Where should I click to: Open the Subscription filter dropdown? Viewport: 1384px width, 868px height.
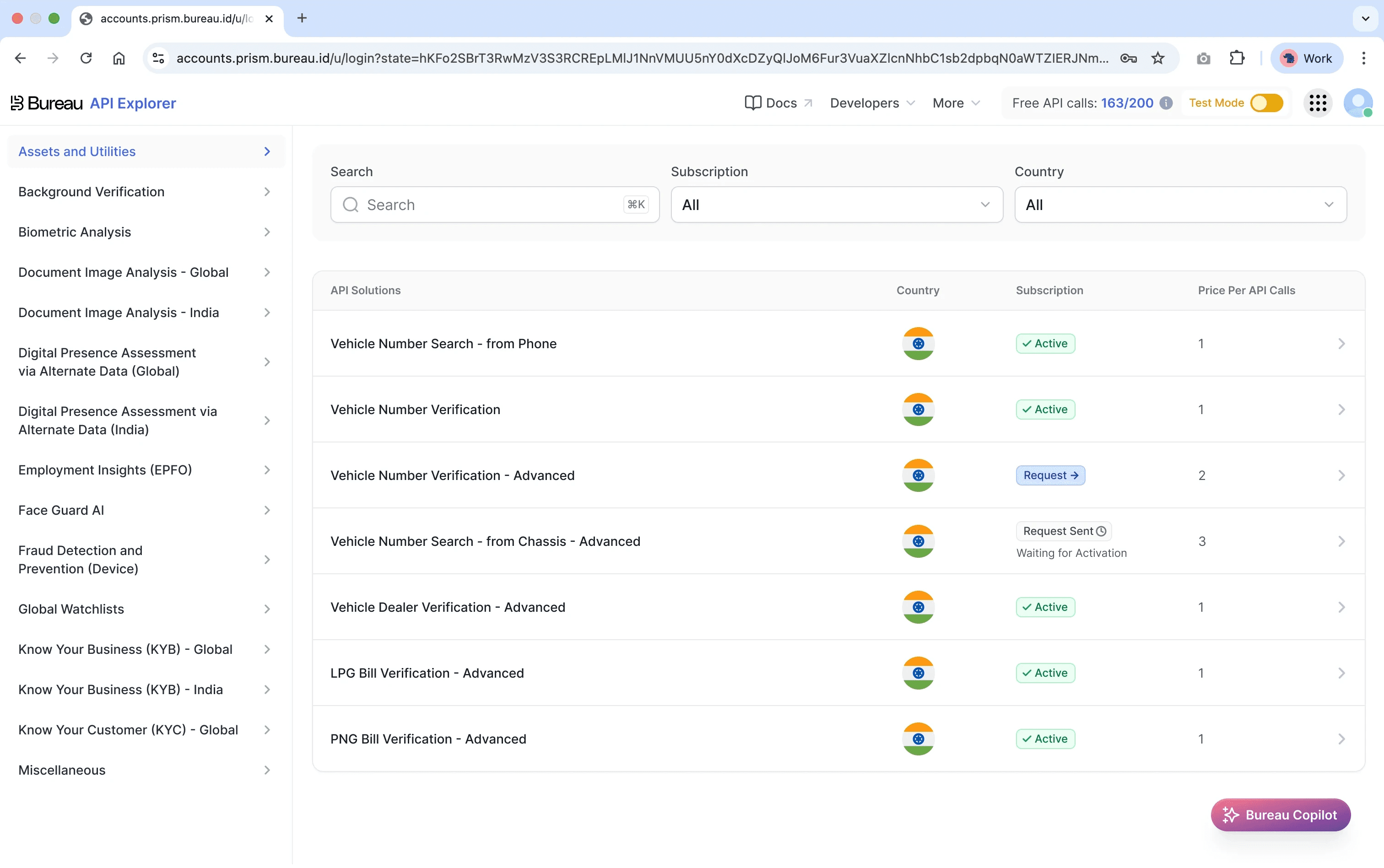coord(836,205)
